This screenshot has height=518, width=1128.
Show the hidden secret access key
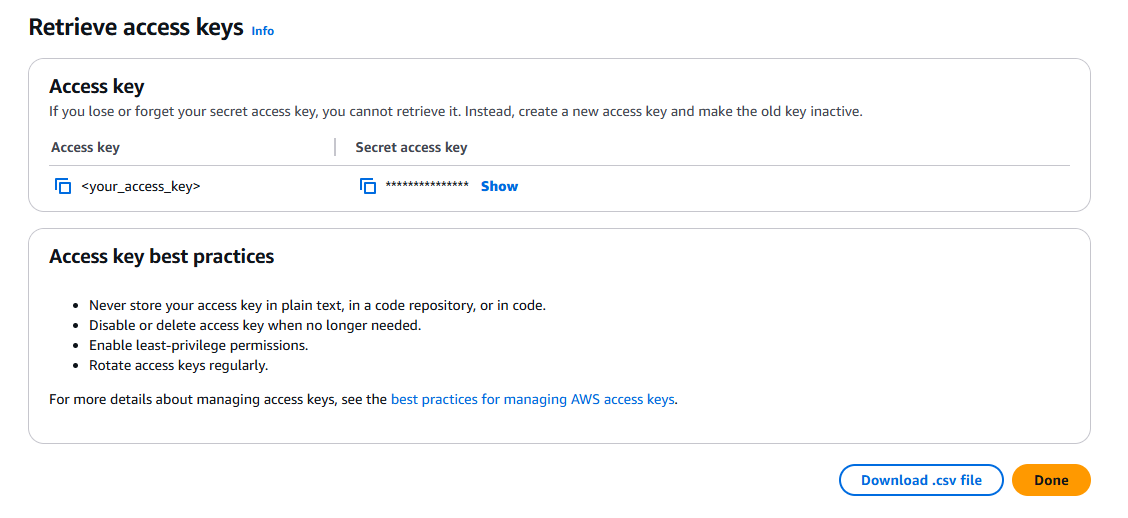499,186
